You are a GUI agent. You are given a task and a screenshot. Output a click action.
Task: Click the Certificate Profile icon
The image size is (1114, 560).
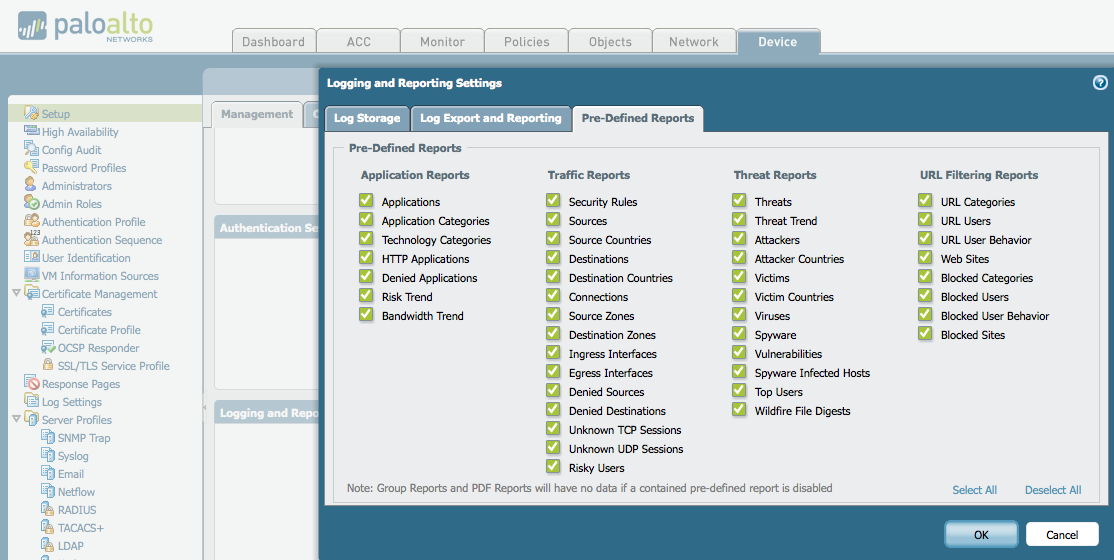point(48,329)
